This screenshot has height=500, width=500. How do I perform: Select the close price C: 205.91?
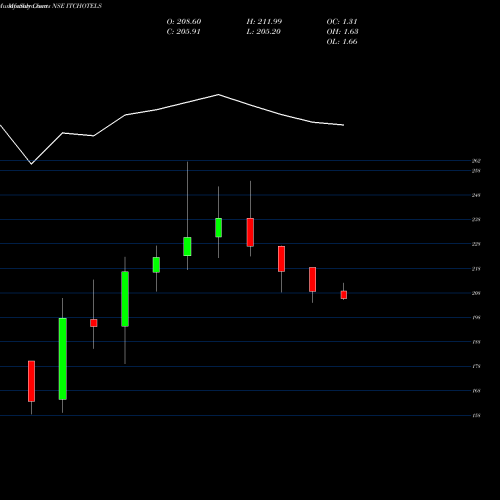[183, 32]
